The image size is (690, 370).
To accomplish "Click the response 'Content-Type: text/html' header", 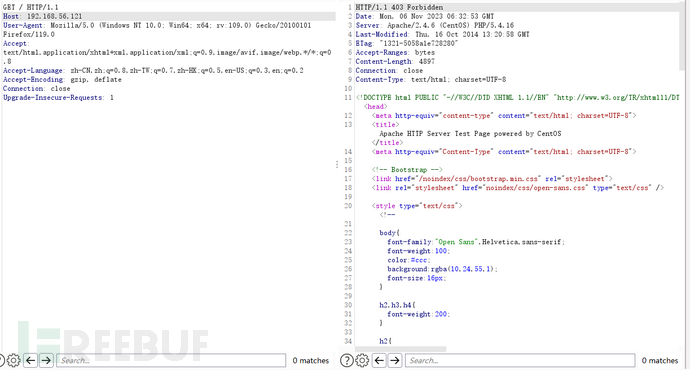I will (431, 80).
